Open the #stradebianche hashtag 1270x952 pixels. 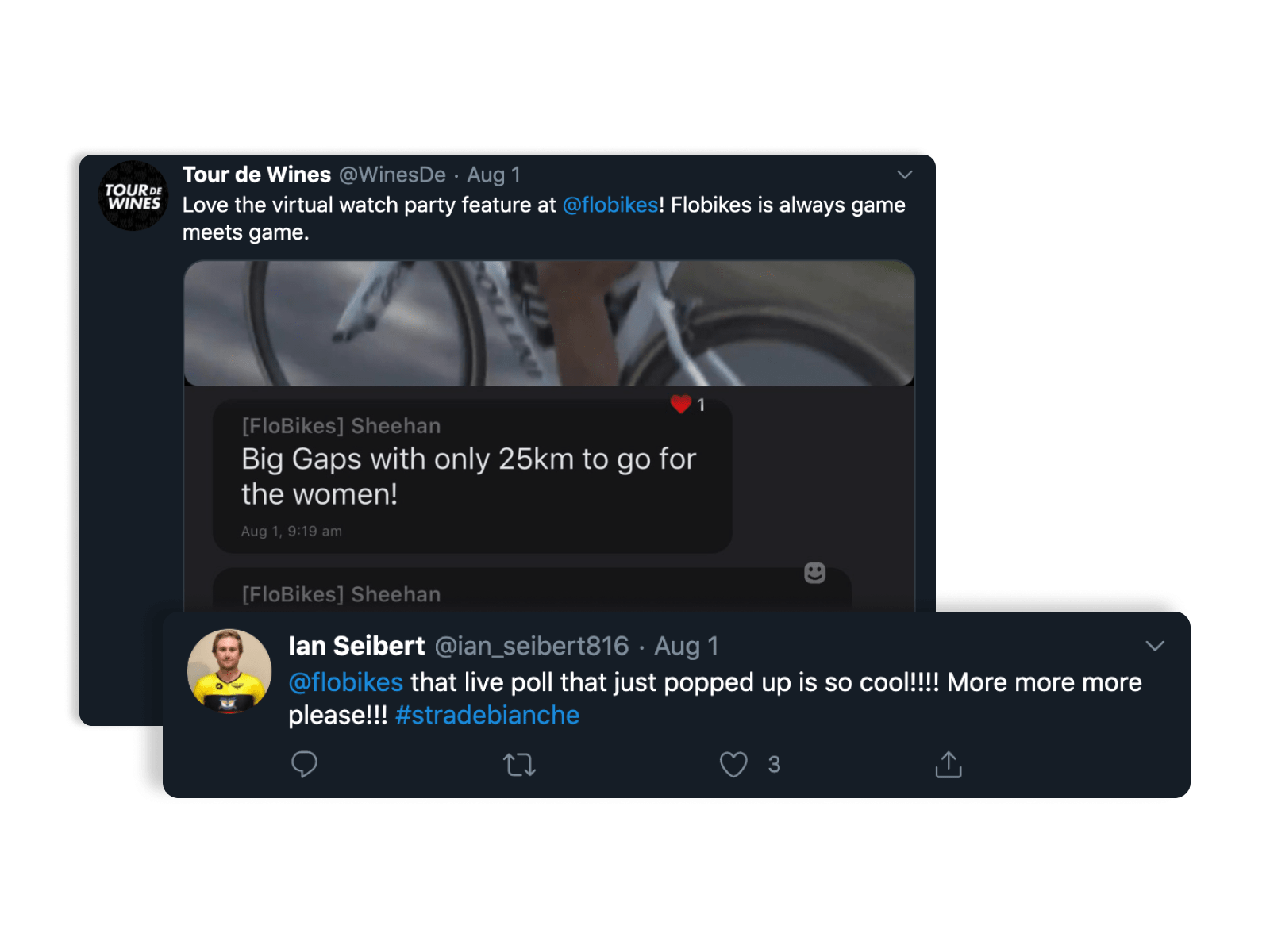tap(487, 715)
